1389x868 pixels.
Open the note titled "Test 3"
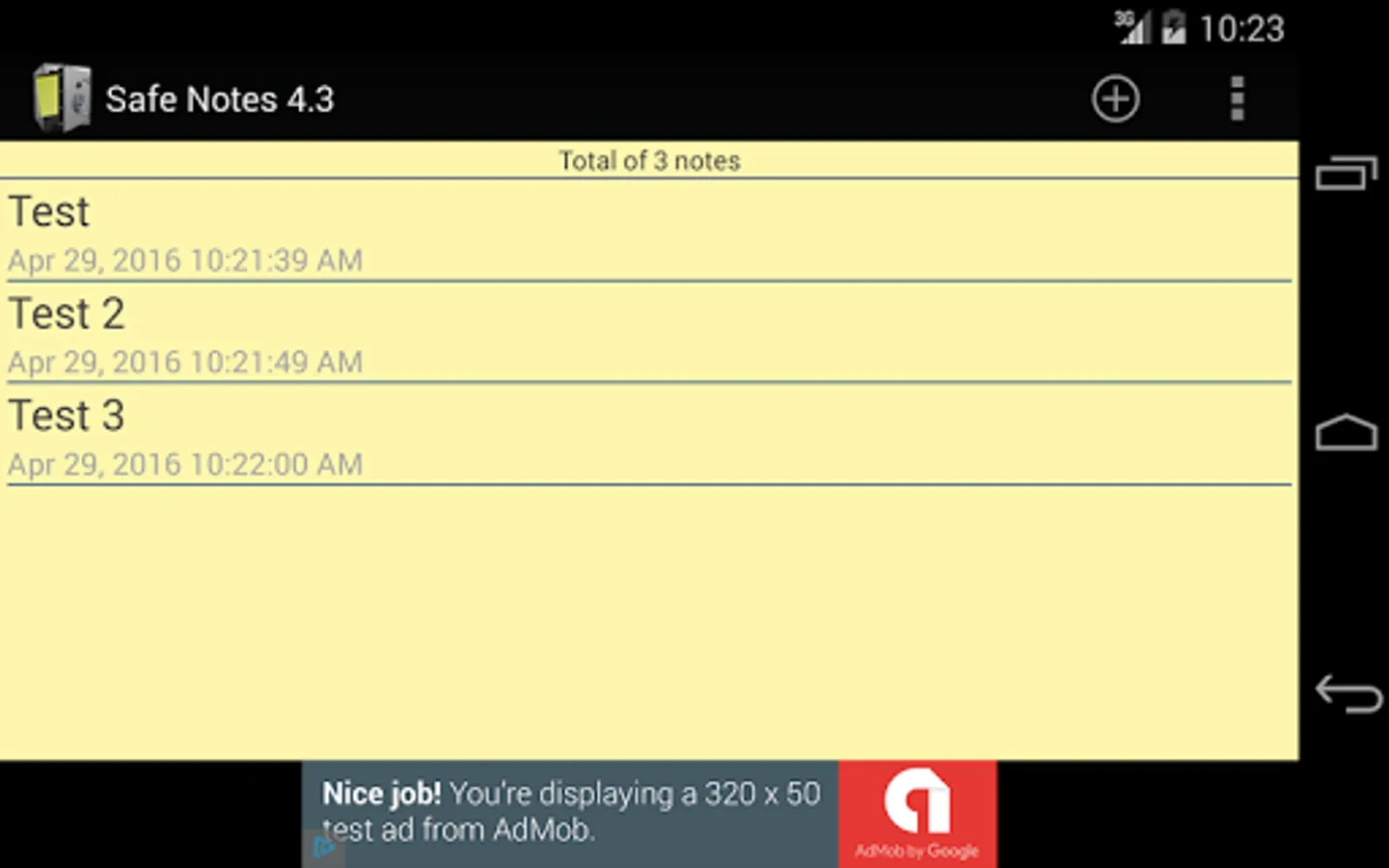pos(649,435)
